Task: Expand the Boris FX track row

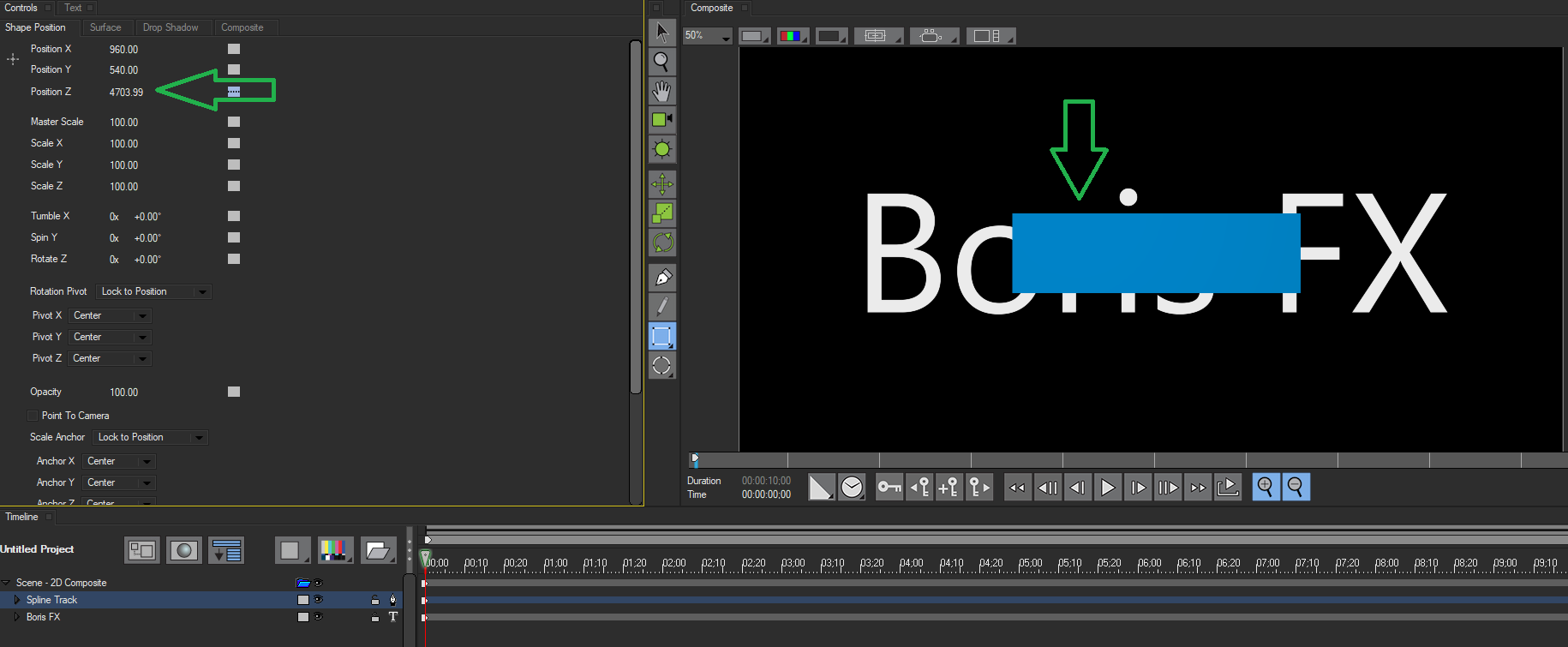Action: pyautogui.click(x=16, y=617)
